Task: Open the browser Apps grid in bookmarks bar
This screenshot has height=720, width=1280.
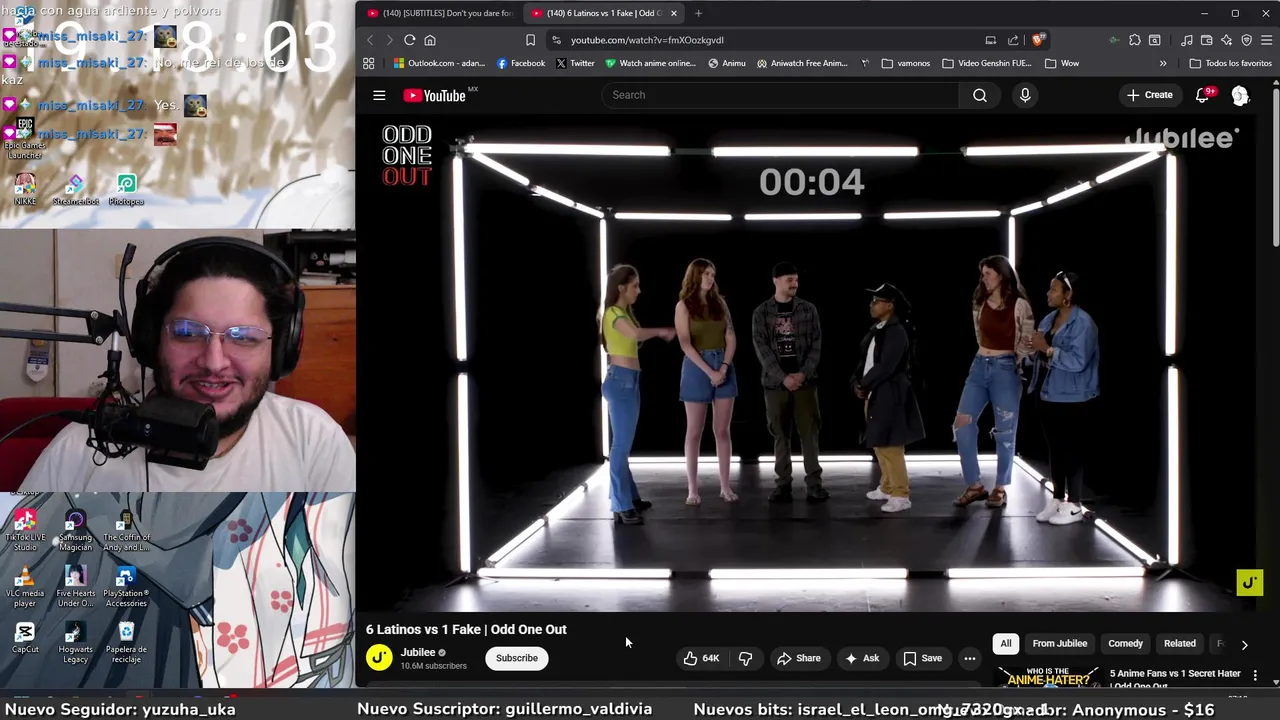Action: point(368,63)
